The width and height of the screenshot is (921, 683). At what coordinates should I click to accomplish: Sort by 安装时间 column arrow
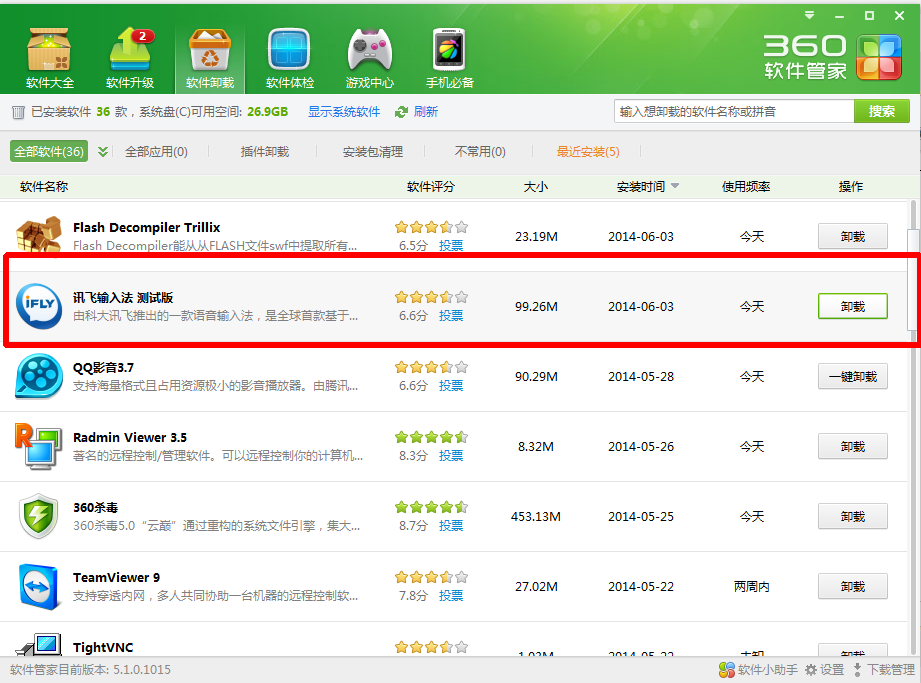point(675,186)
